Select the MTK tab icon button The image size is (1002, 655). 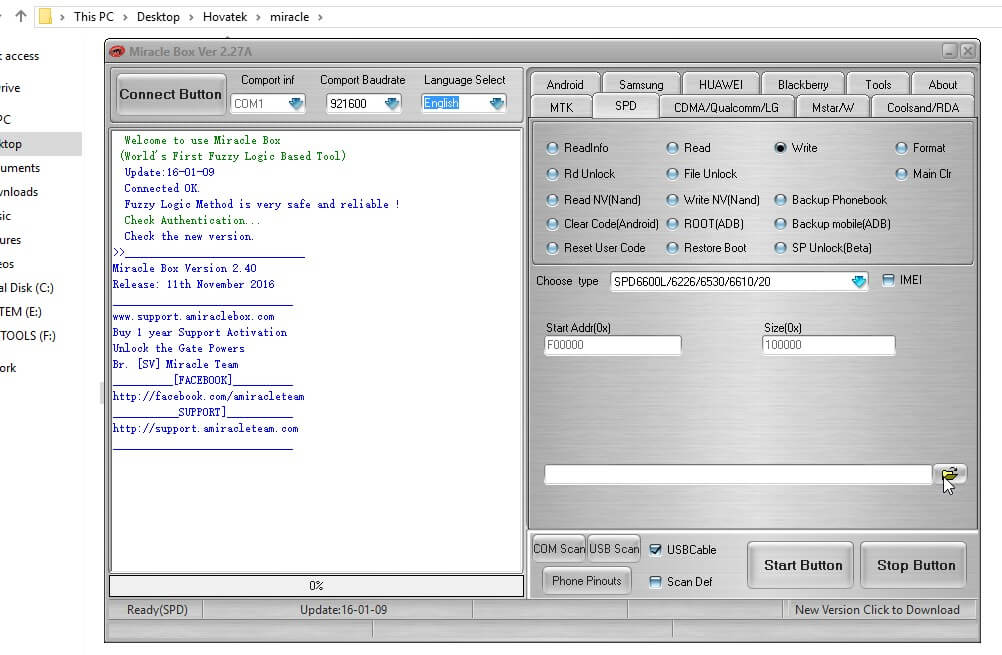click(563, 106)
